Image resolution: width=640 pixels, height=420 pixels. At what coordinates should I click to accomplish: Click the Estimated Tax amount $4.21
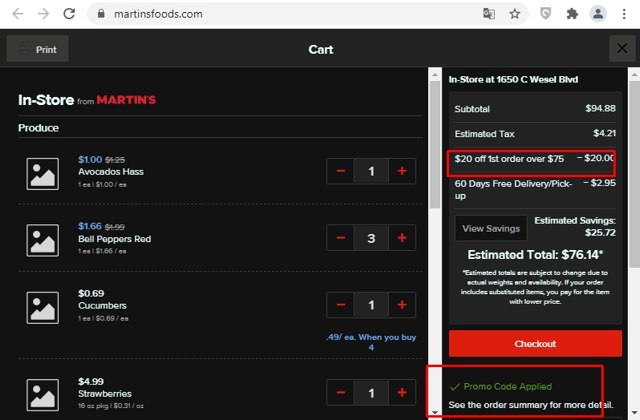[604, 133]
